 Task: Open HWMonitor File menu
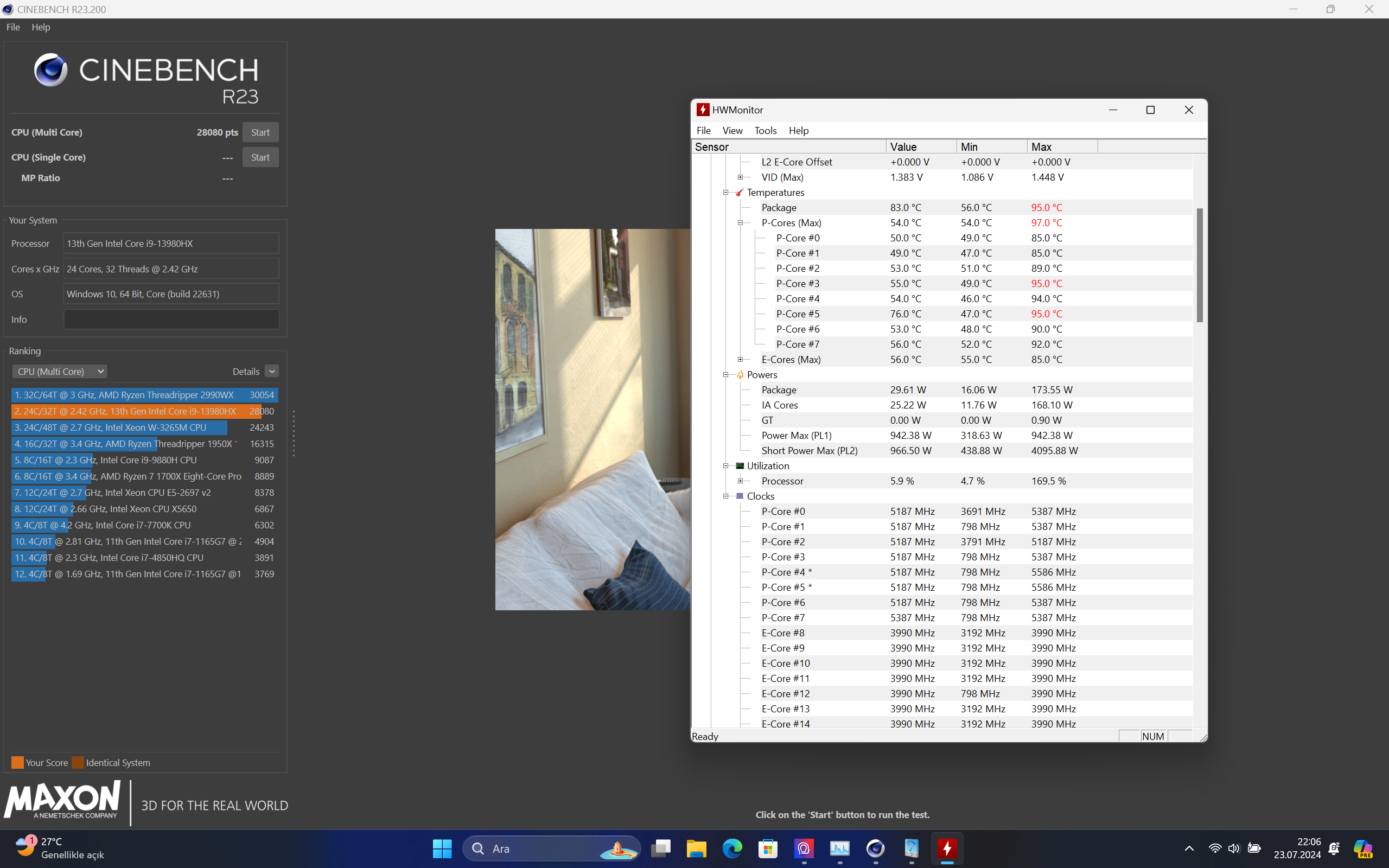(704, 130)
